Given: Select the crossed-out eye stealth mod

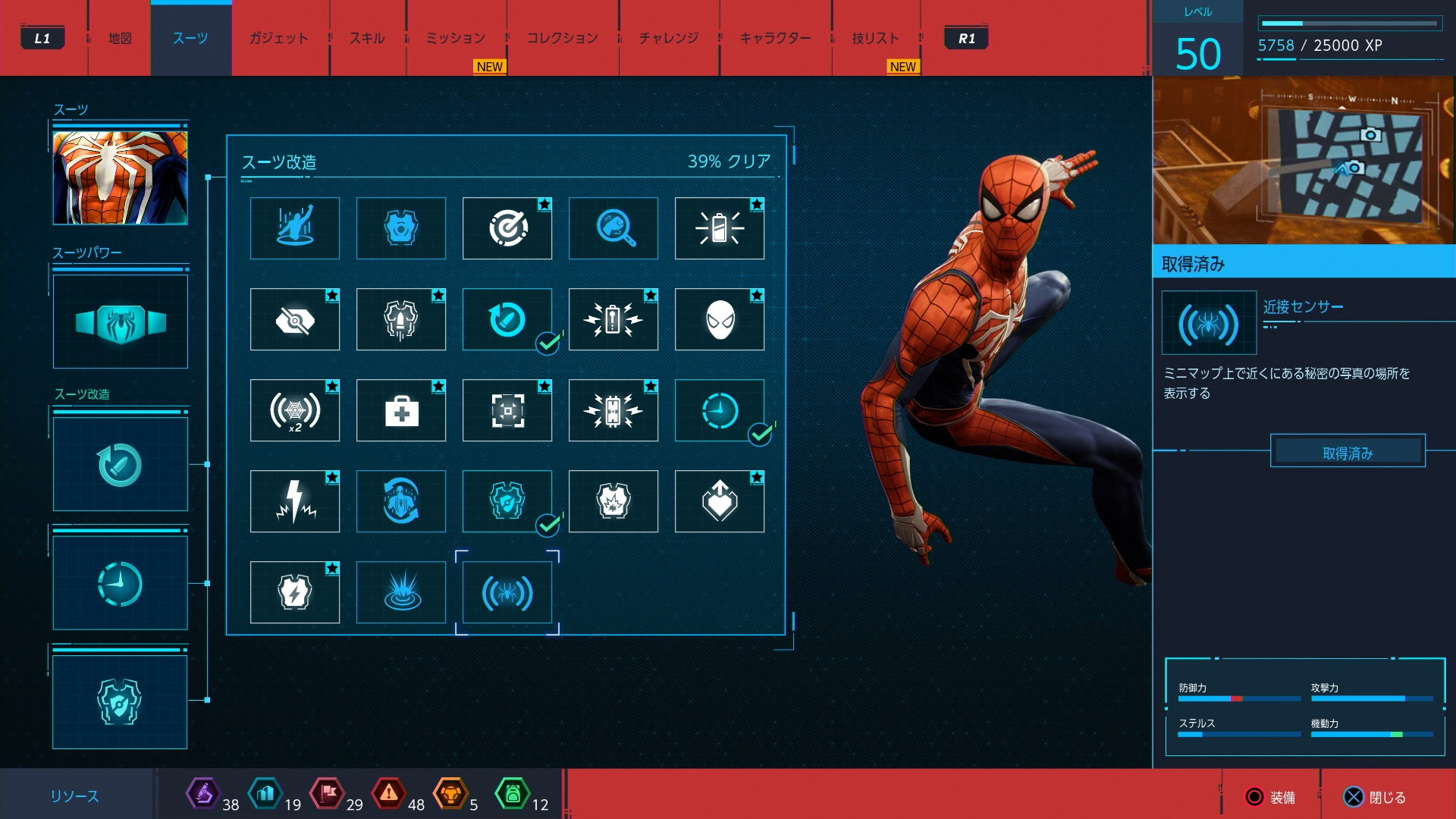Looking at the screenshot, I should pos(295,319).
